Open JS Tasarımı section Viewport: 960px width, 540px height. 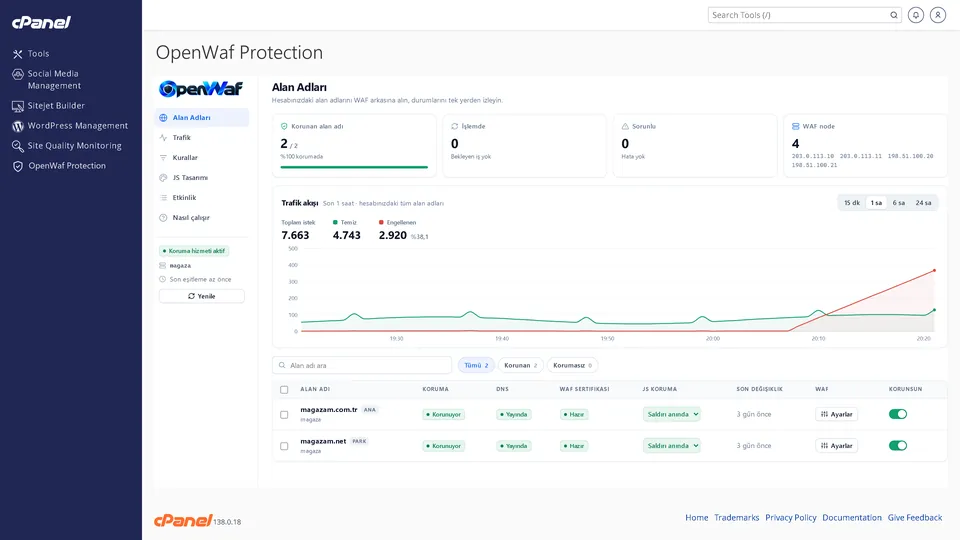202,178
